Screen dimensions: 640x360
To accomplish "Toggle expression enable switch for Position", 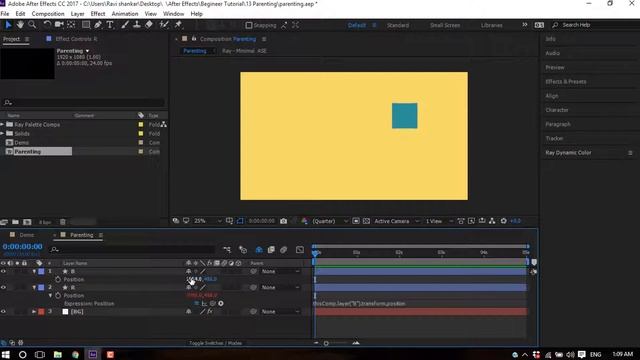I will [x=197, y=304].
